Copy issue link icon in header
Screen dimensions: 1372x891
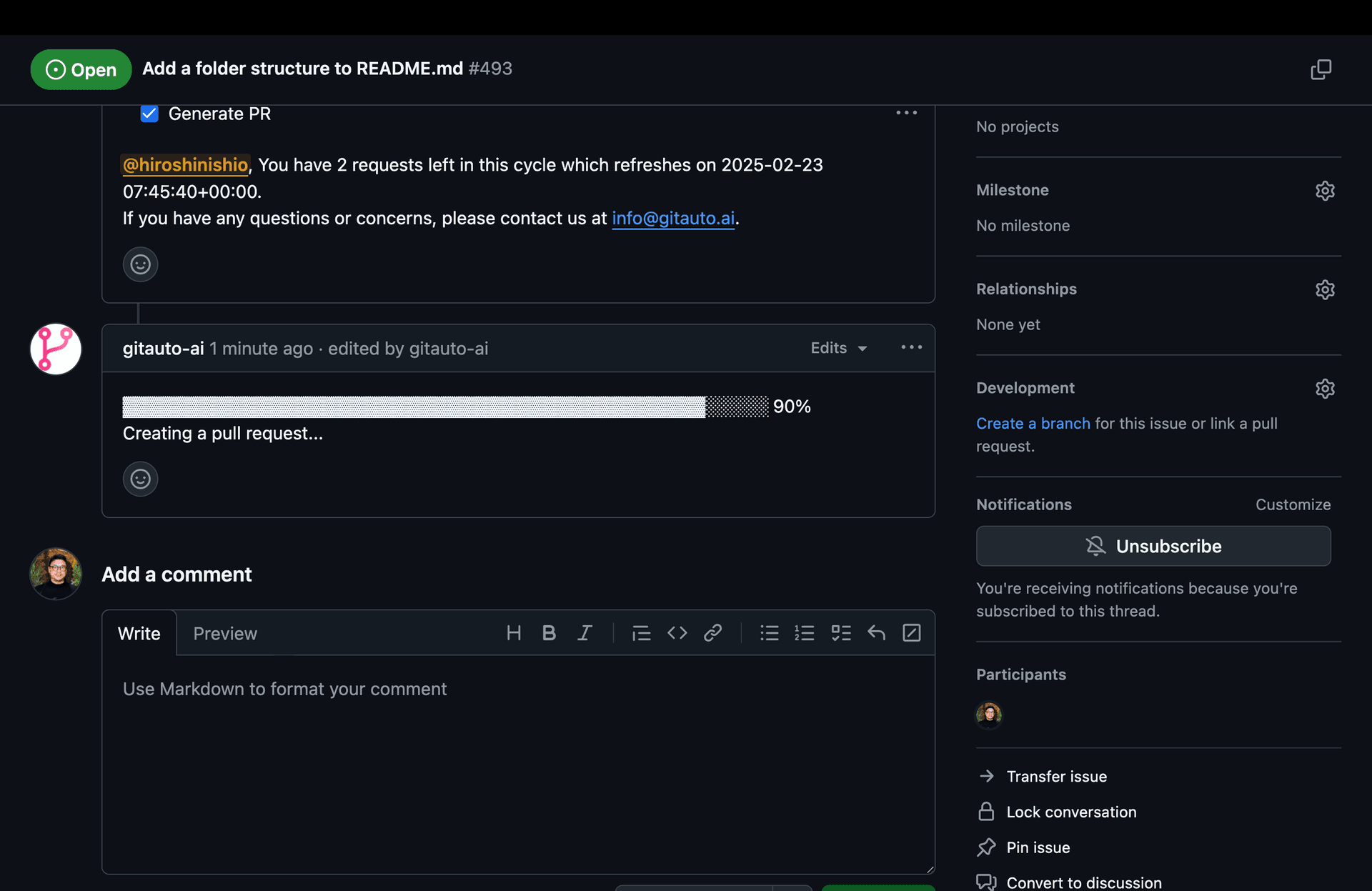1321,69
